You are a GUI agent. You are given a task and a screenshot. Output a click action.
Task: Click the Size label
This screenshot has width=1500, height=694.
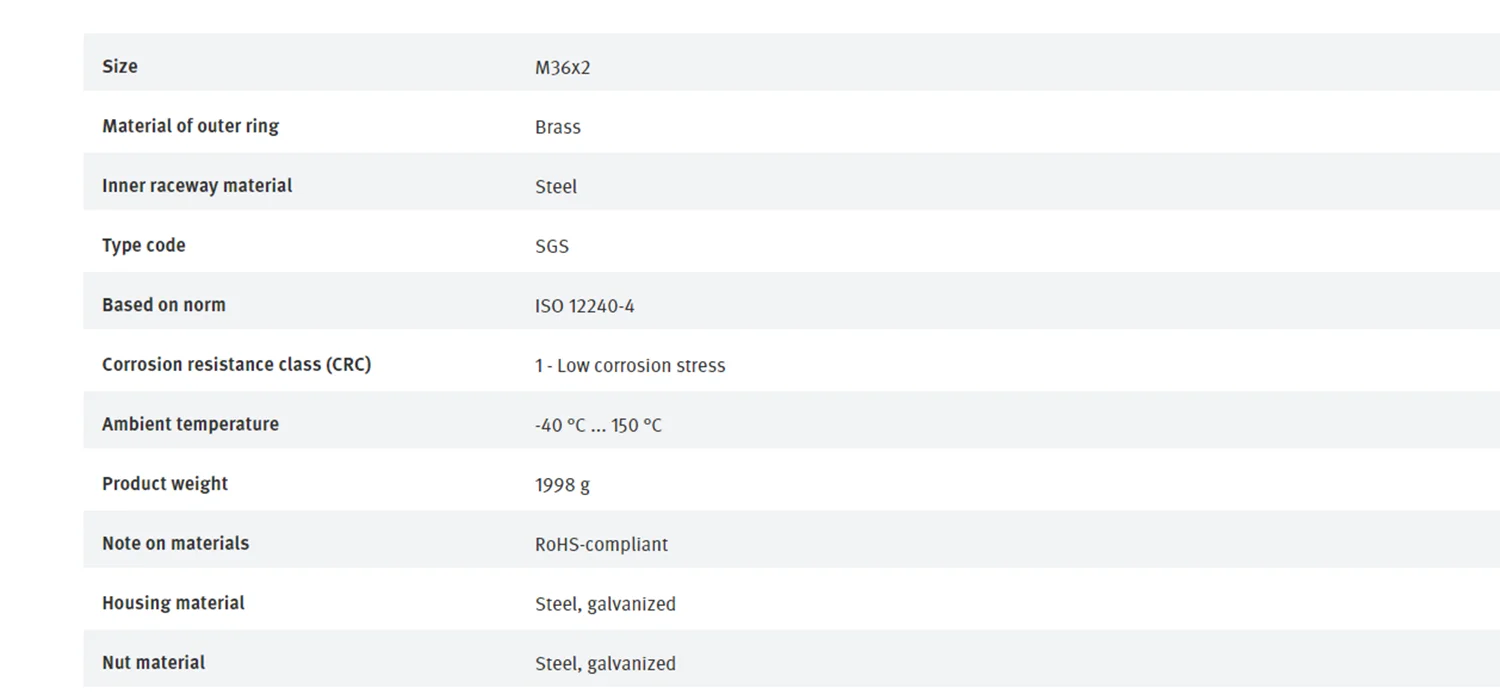pyautogui.click(x=120, y=66)
